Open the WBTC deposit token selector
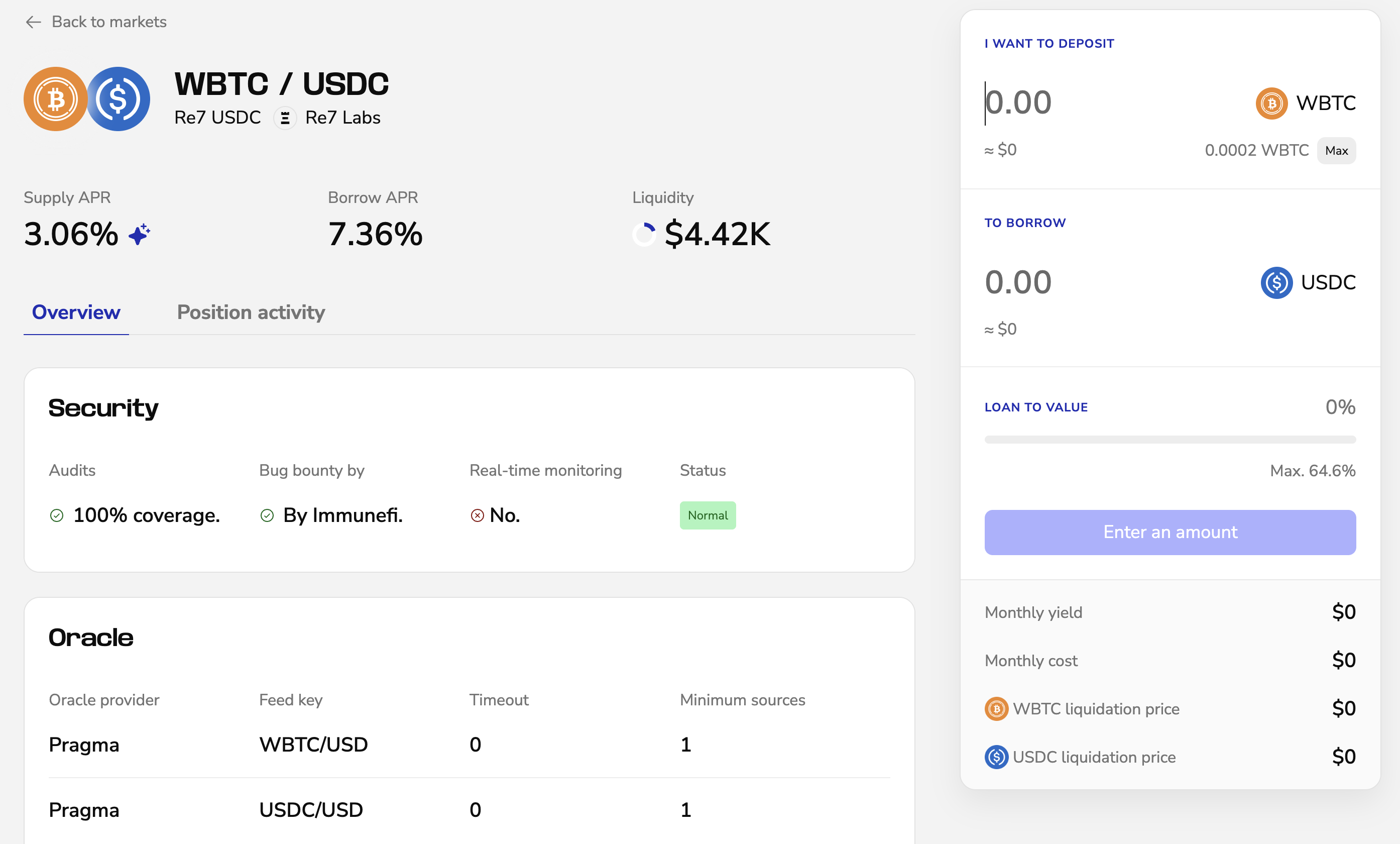This screenshot has width=1400, height=844. (1306, 103)
